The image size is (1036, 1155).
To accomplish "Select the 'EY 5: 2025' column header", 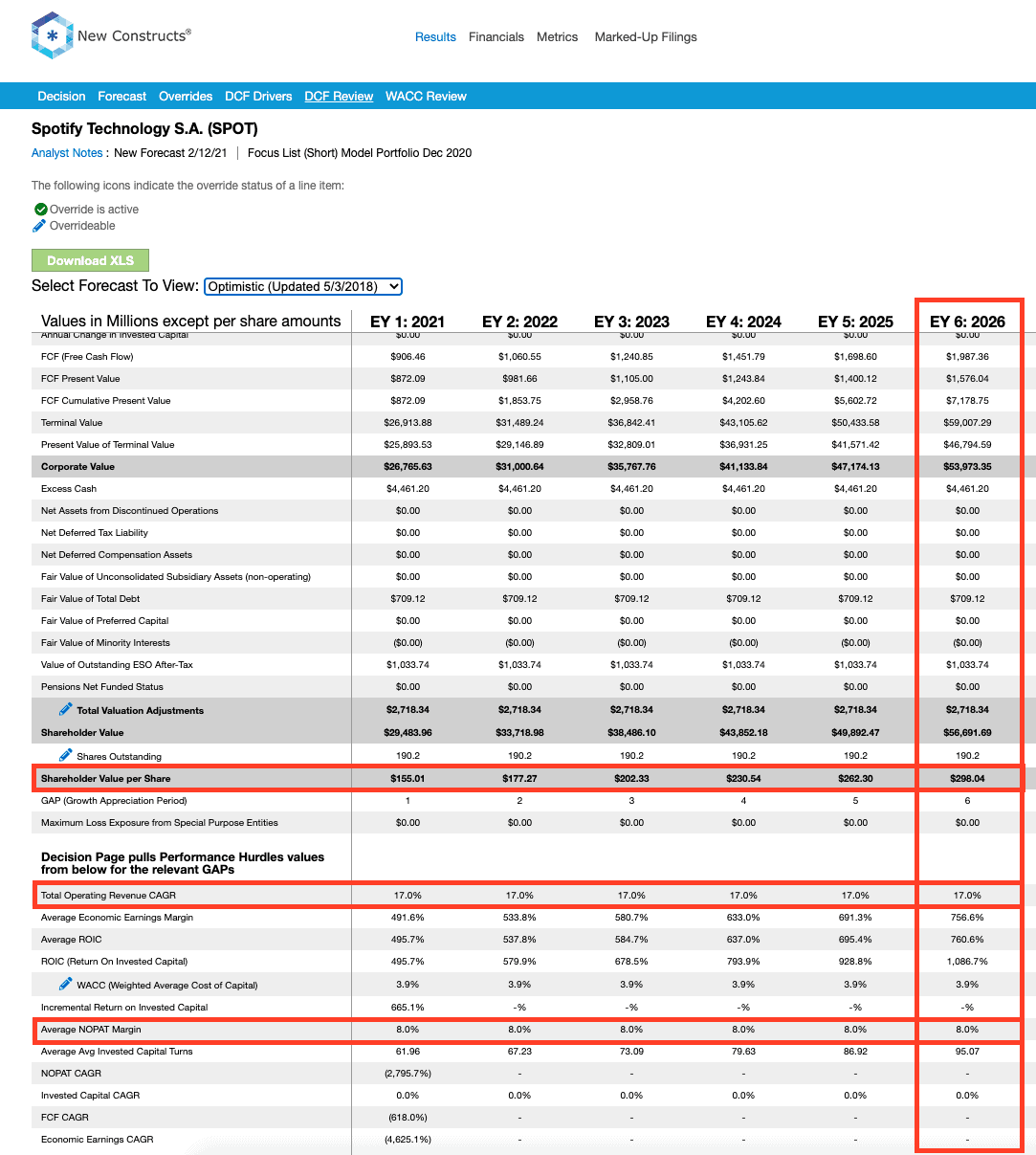I will coord(855,322).
